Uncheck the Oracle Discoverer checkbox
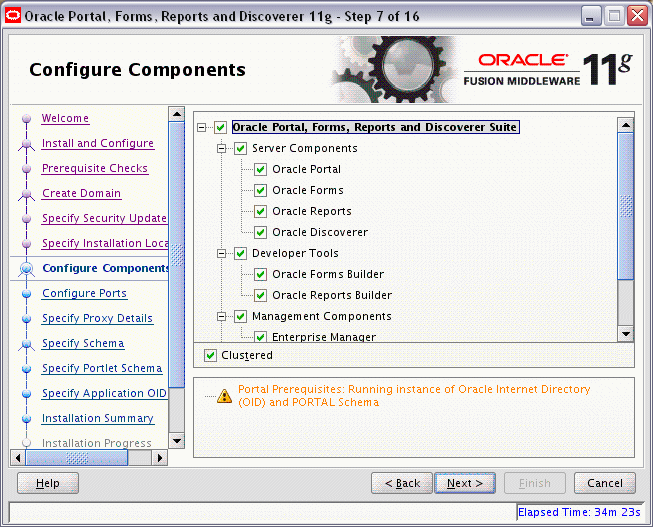Image resolution: width=653 pixels, height=527 pixels. [261, 232]
